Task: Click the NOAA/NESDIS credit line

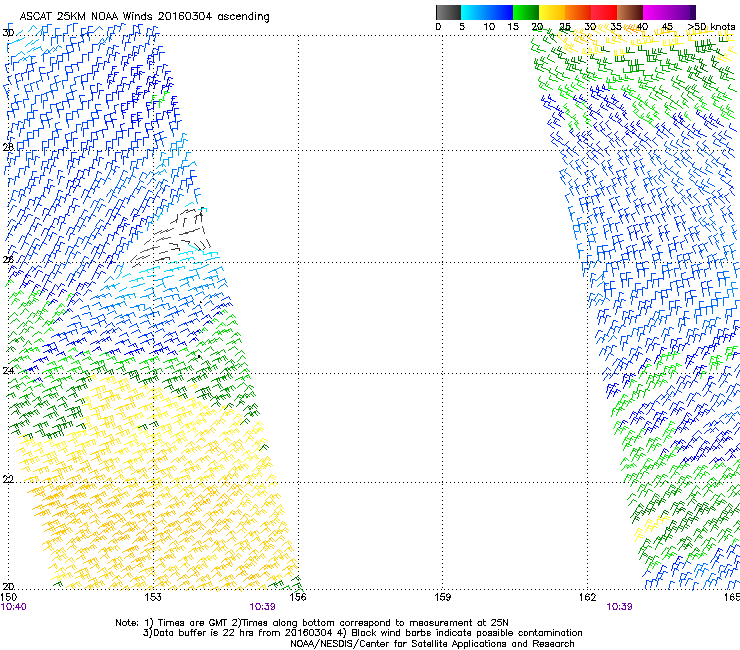Action: [x=432, y=644]
